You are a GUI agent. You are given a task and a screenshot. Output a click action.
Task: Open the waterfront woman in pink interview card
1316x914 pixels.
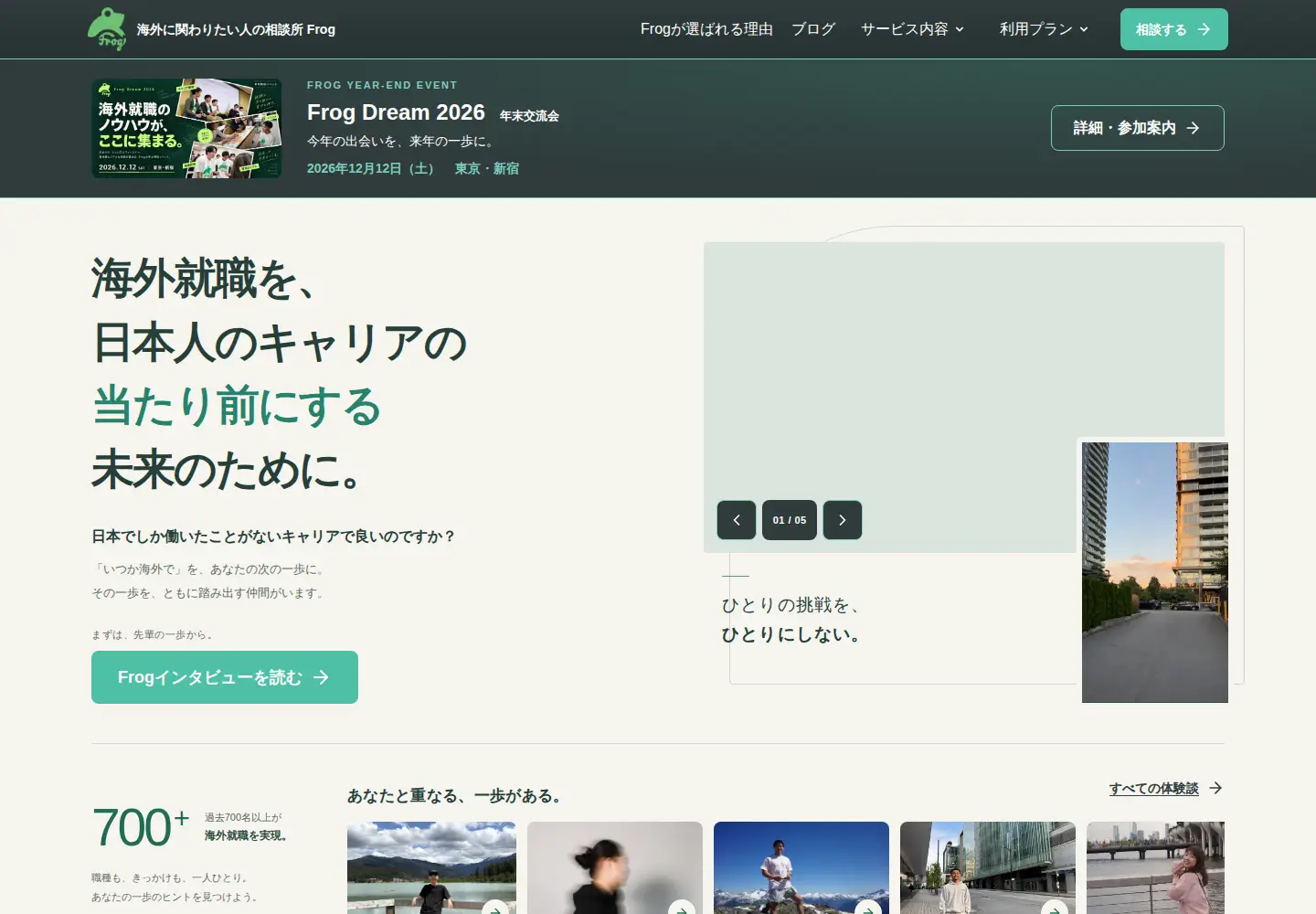point(1155,867)
